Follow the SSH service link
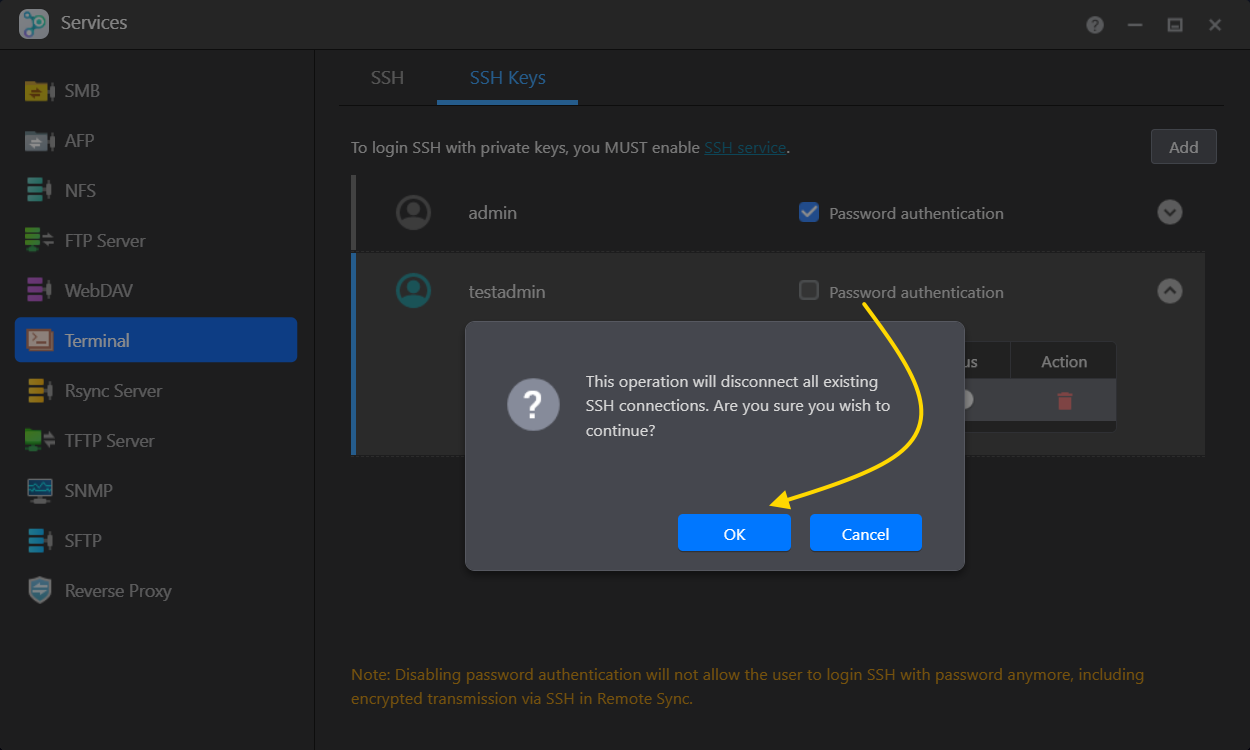 click(x=744, y=148)
